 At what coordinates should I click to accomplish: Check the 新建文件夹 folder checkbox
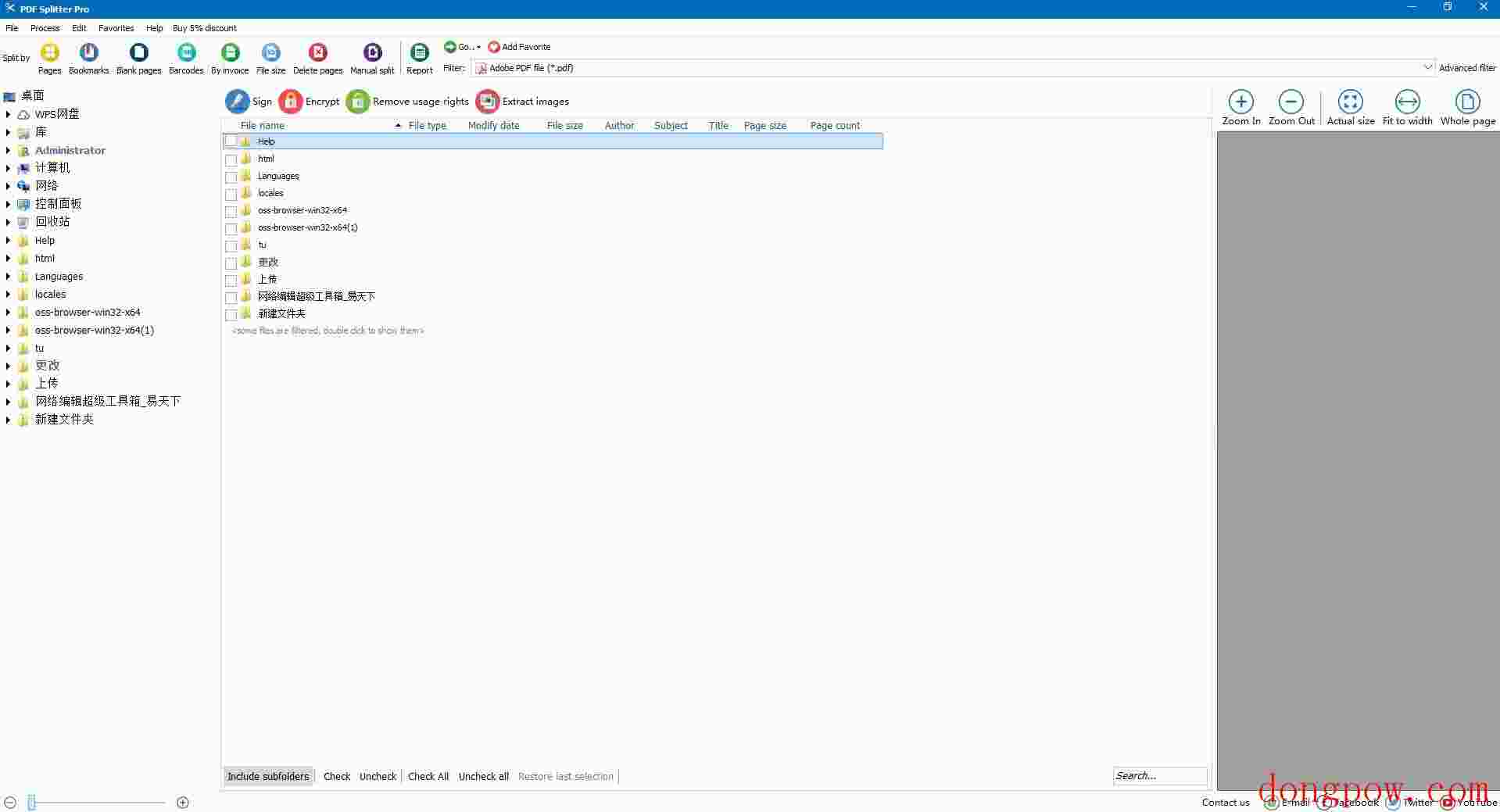[x=231, y=314]
